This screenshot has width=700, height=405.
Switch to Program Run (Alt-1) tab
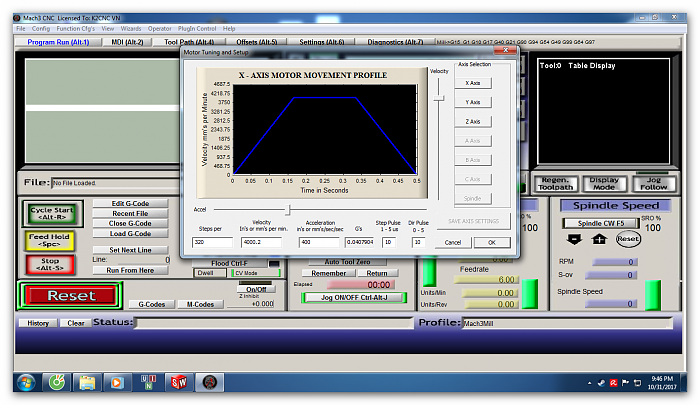point(58,42)
